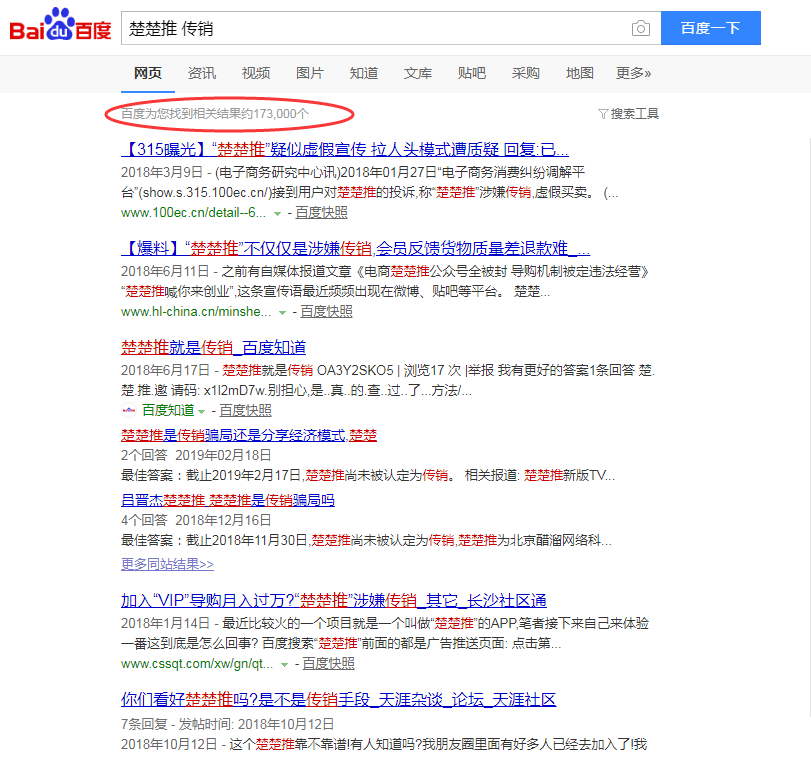Image resolution: width=811 pixels, height=758 pixels.
Task: Expand dropdown arrow next to www.cssqt.com
Action: coord(284,664)
